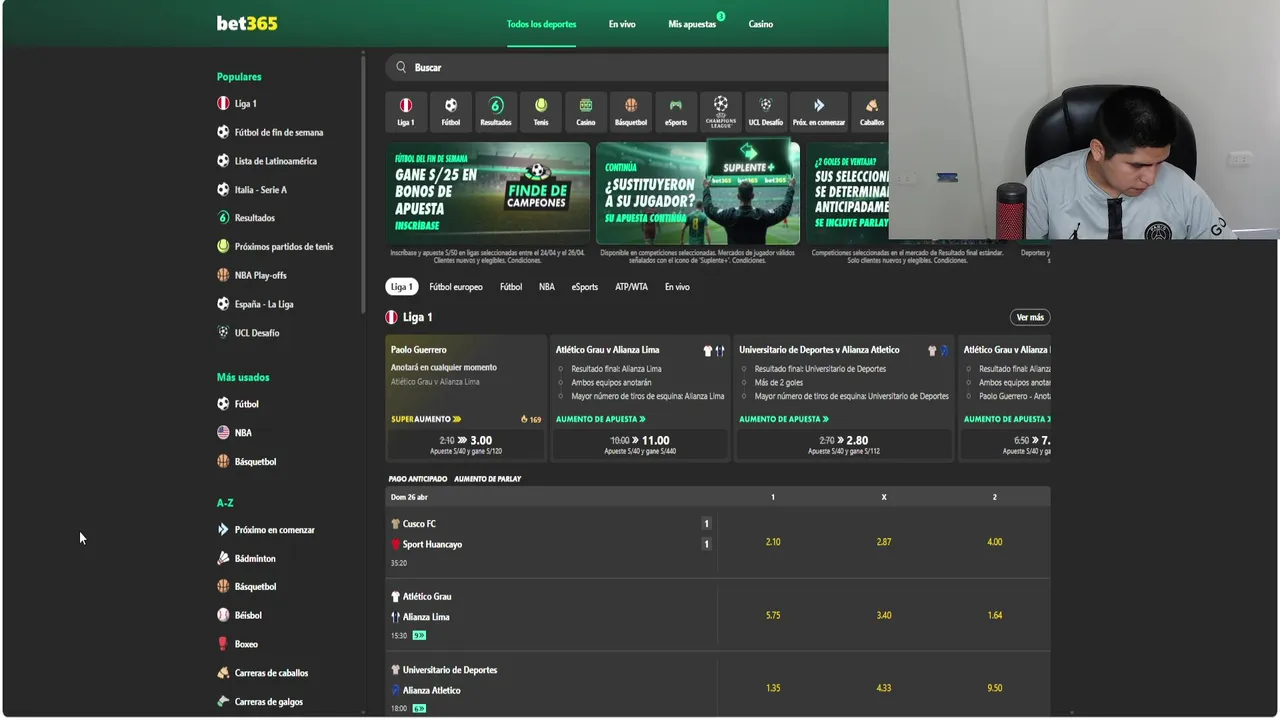
Task: Pick Universitario boost odds 2.80
Action: [844, 445]
